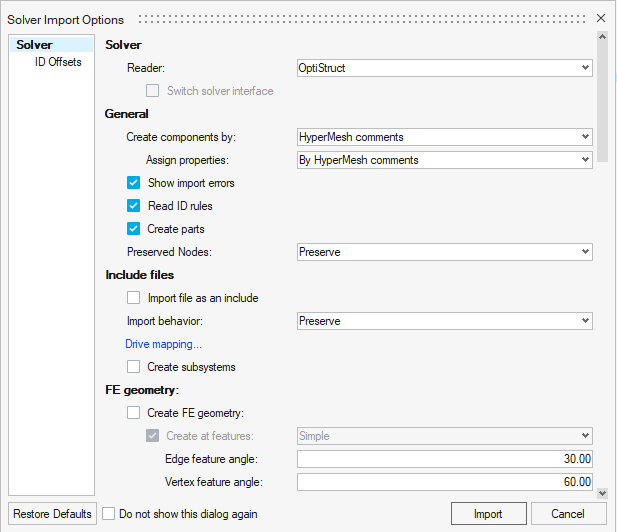Click the Edge feature angle field
This screenshot has width=617, height=532.
[444, 459]
